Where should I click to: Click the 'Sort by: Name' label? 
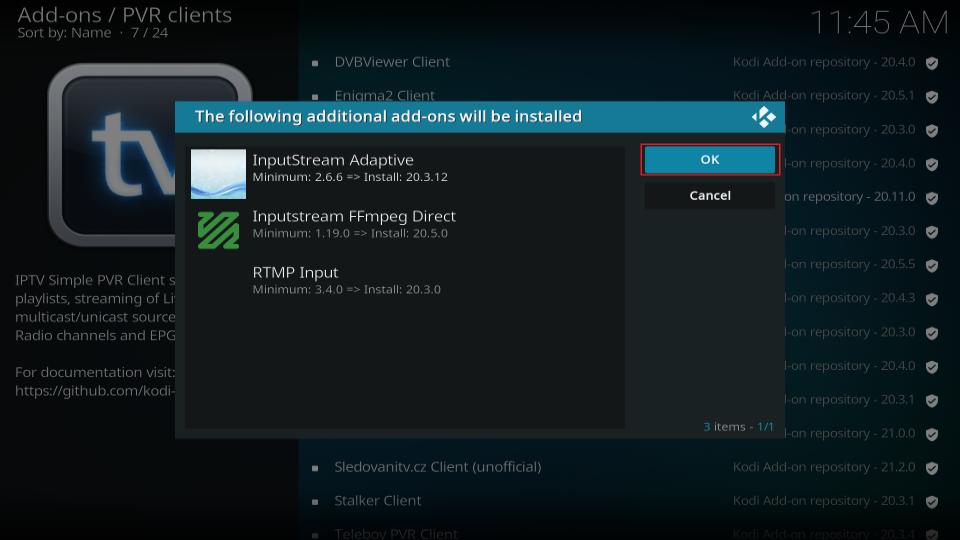[64, 33]
